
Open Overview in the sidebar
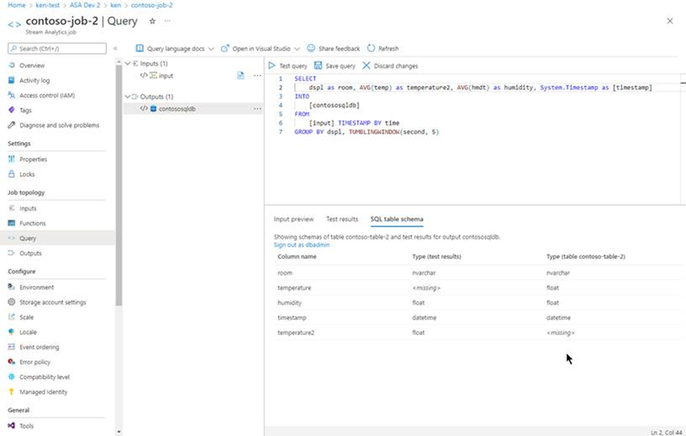[x=32, y=65]
